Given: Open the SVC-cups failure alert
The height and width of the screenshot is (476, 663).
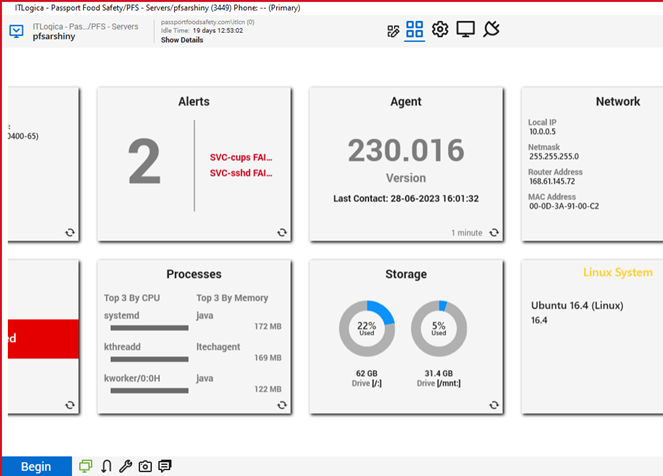Looking at the screenshot, I should tap(241, 157).
